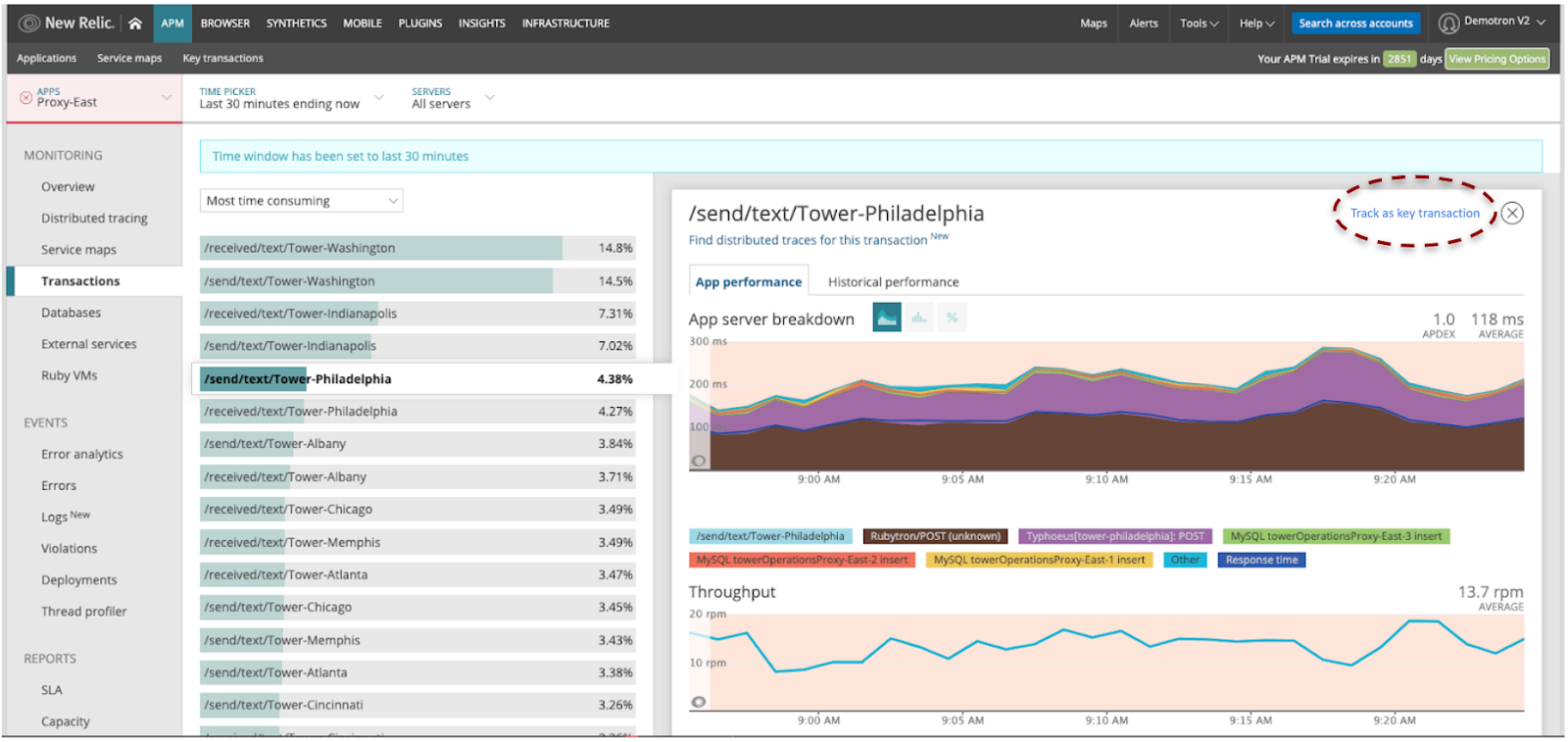The image size is (1568, 742).
Task: Toggle the MySQL towerOperationsProxy-East-2 insert legend
Action: (x=802, y=560)
